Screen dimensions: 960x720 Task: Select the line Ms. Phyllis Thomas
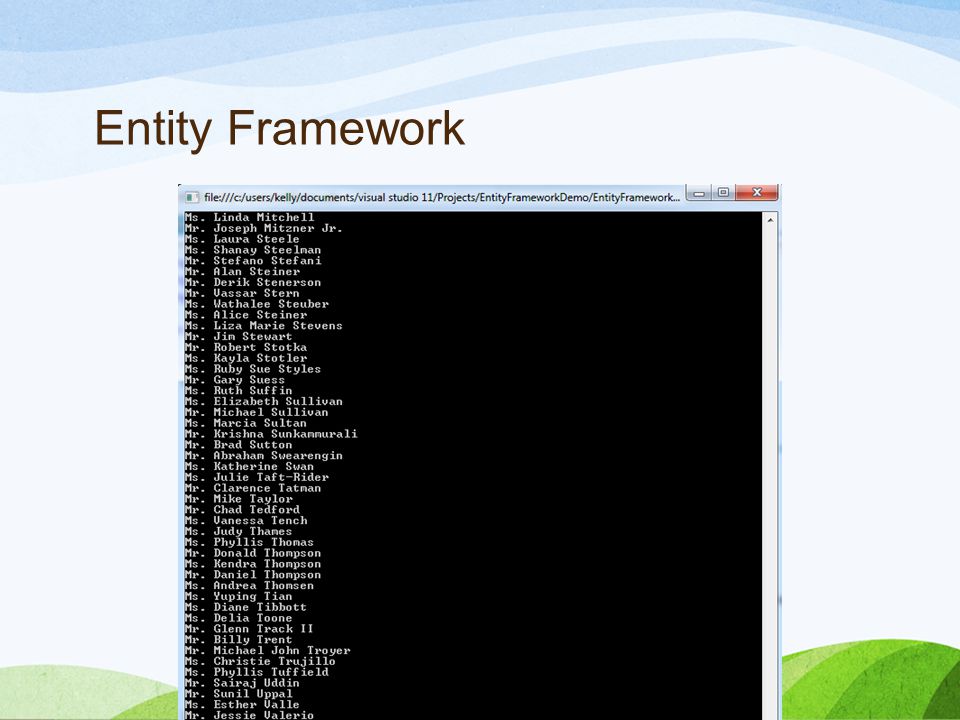(249, 542)
